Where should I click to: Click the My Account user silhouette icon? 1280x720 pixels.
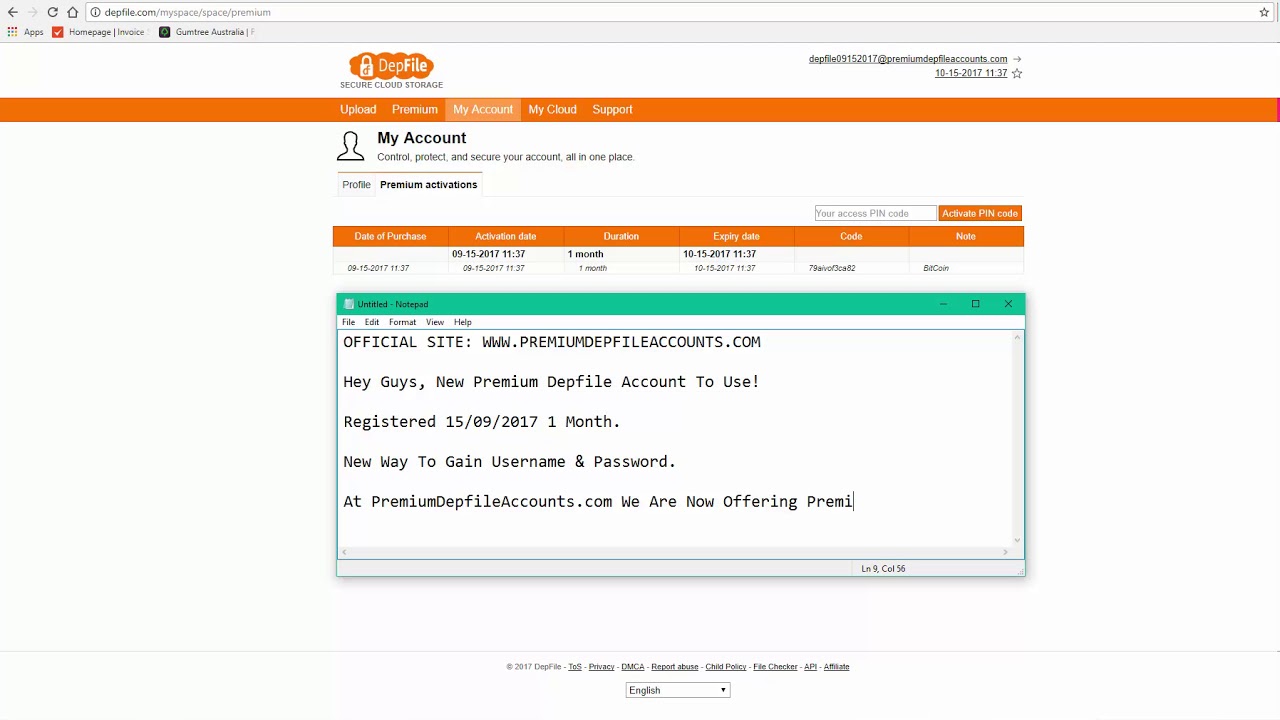[x=350, y=146]
